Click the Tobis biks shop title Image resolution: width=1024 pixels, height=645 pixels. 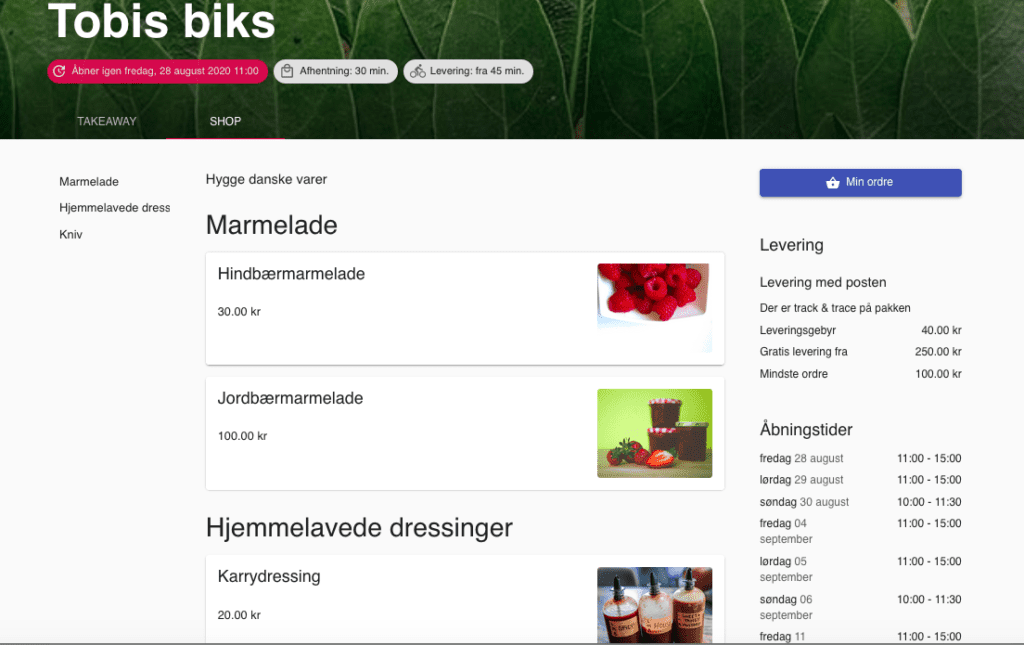pos(161,22)
